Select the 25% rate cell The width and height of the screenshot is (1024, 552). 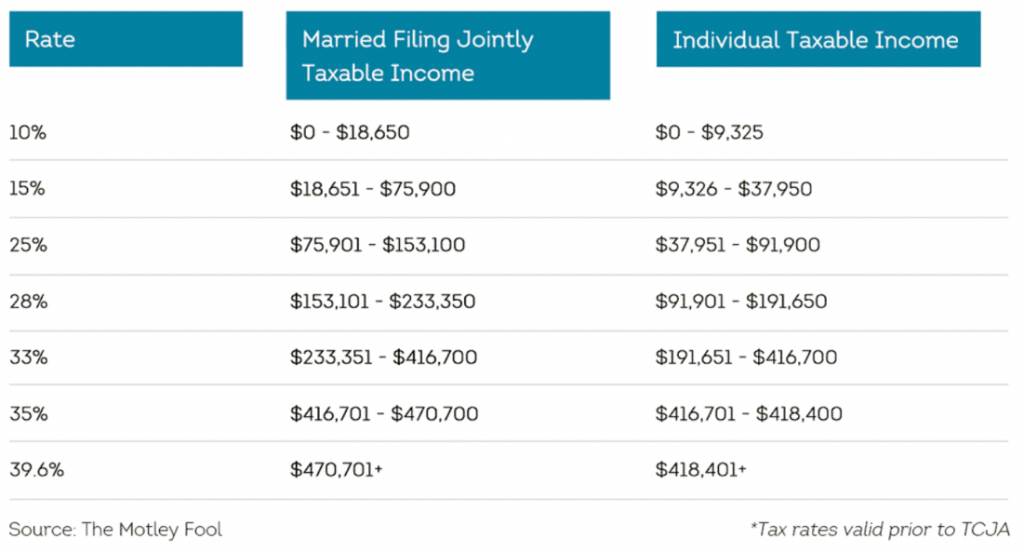pos(27,245)
